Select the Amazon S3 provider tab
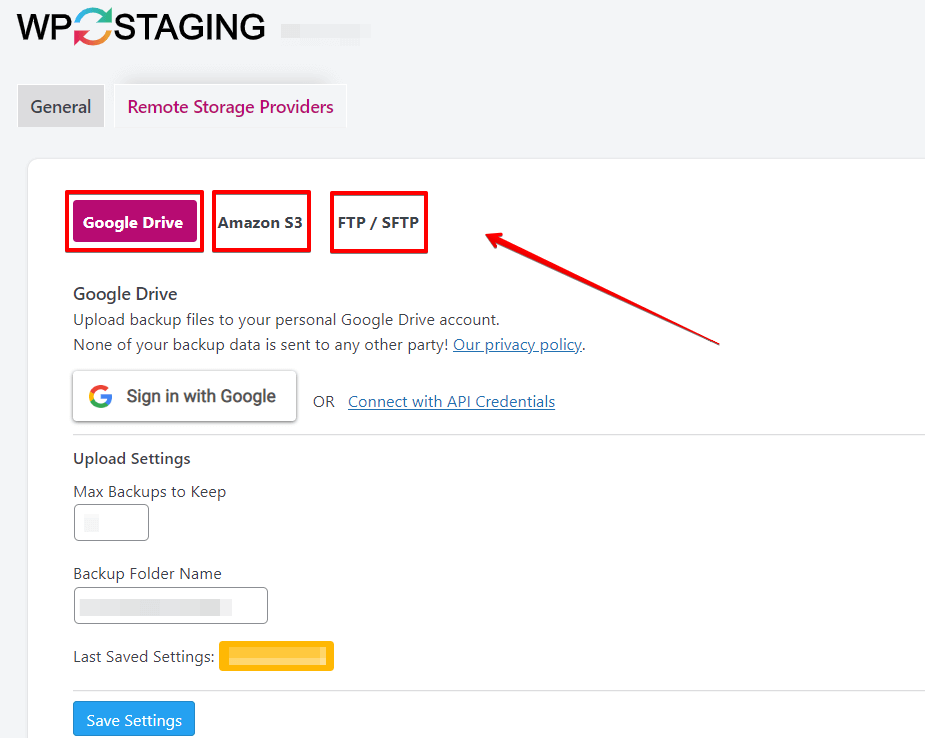 pos(260,222)
